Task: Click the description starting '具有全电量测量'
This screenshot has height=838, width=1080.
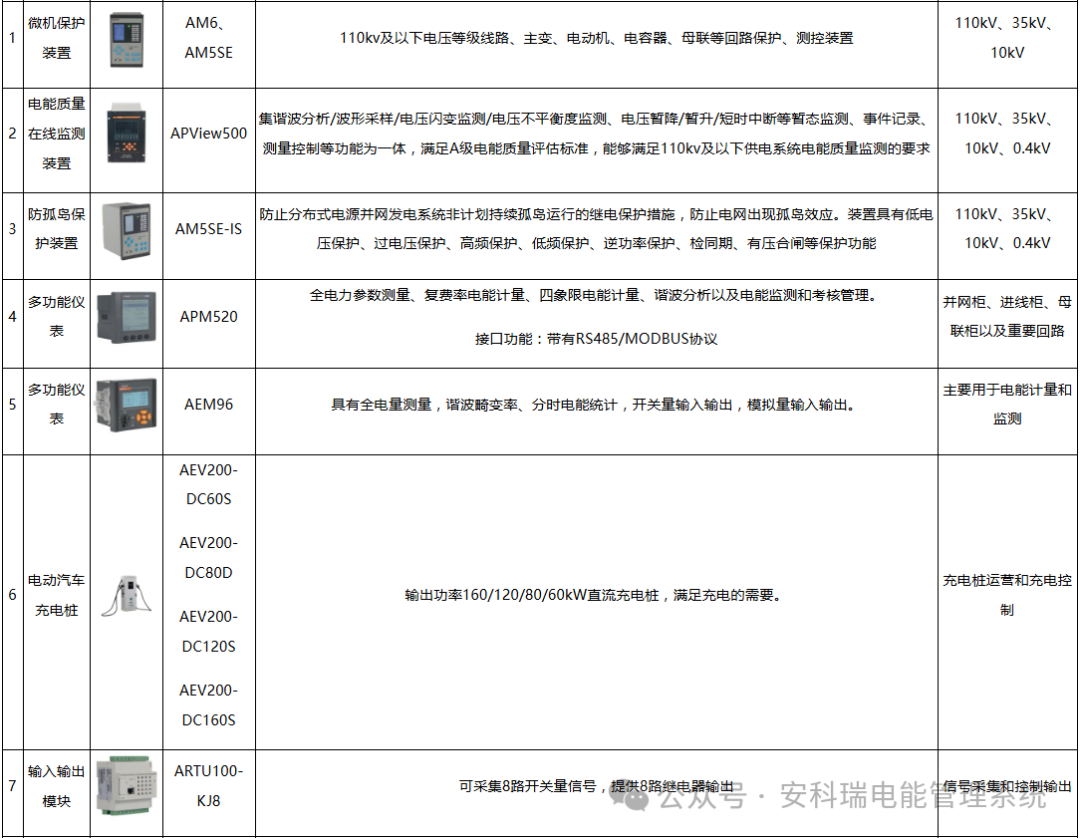Action: click(x=596, y=405)
